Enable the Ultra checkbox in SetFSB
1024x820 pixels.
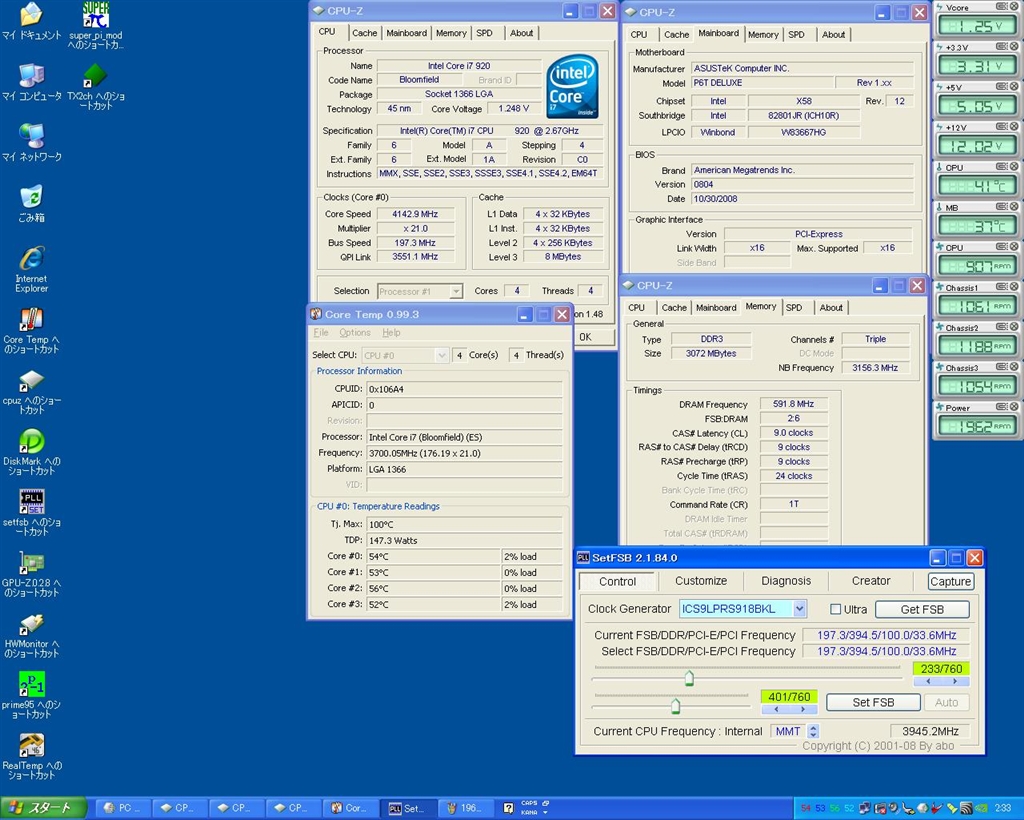(x=836, y=610)
